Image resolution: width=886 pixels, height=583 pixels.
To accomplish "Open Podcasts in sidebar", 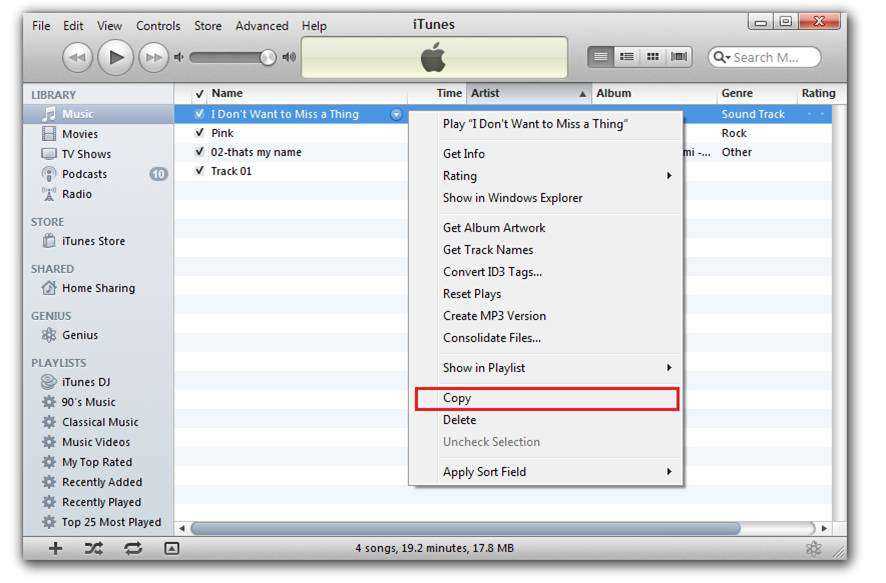I will (98, 174).
